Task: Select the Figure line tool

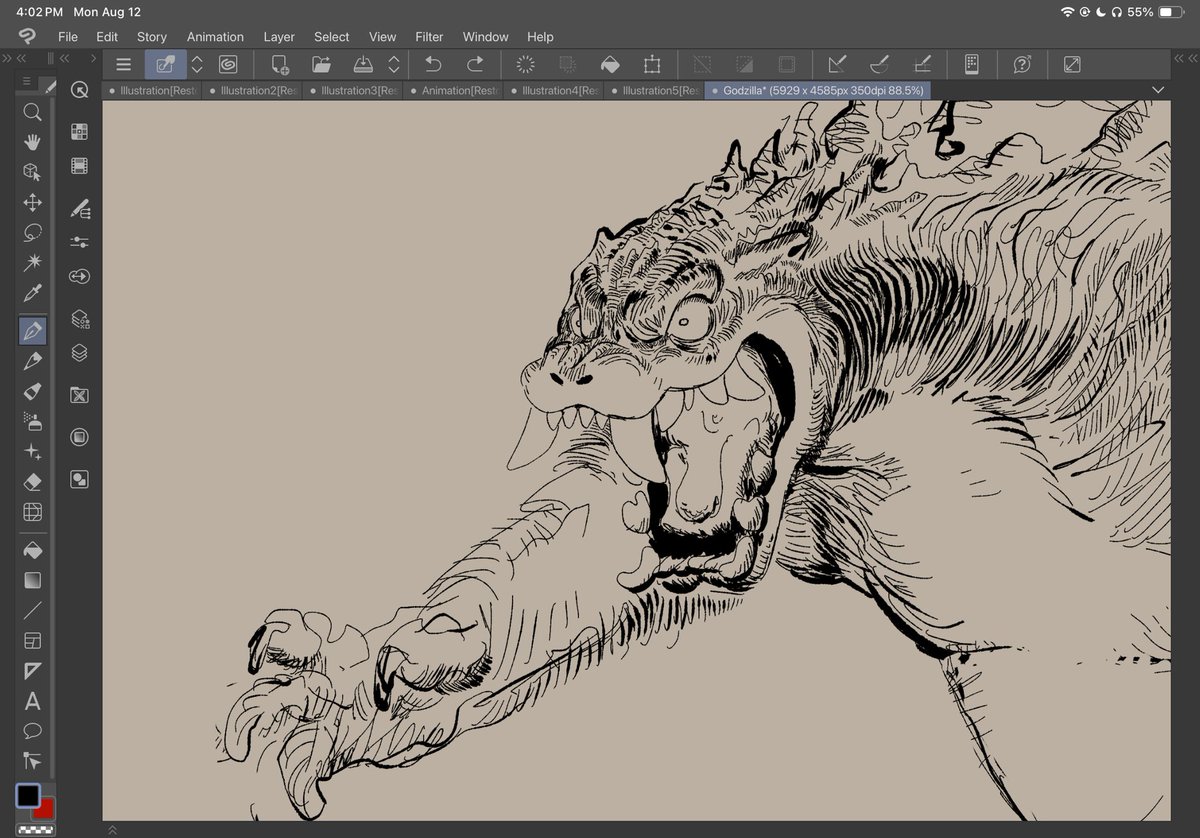Action: pos(32,610)
